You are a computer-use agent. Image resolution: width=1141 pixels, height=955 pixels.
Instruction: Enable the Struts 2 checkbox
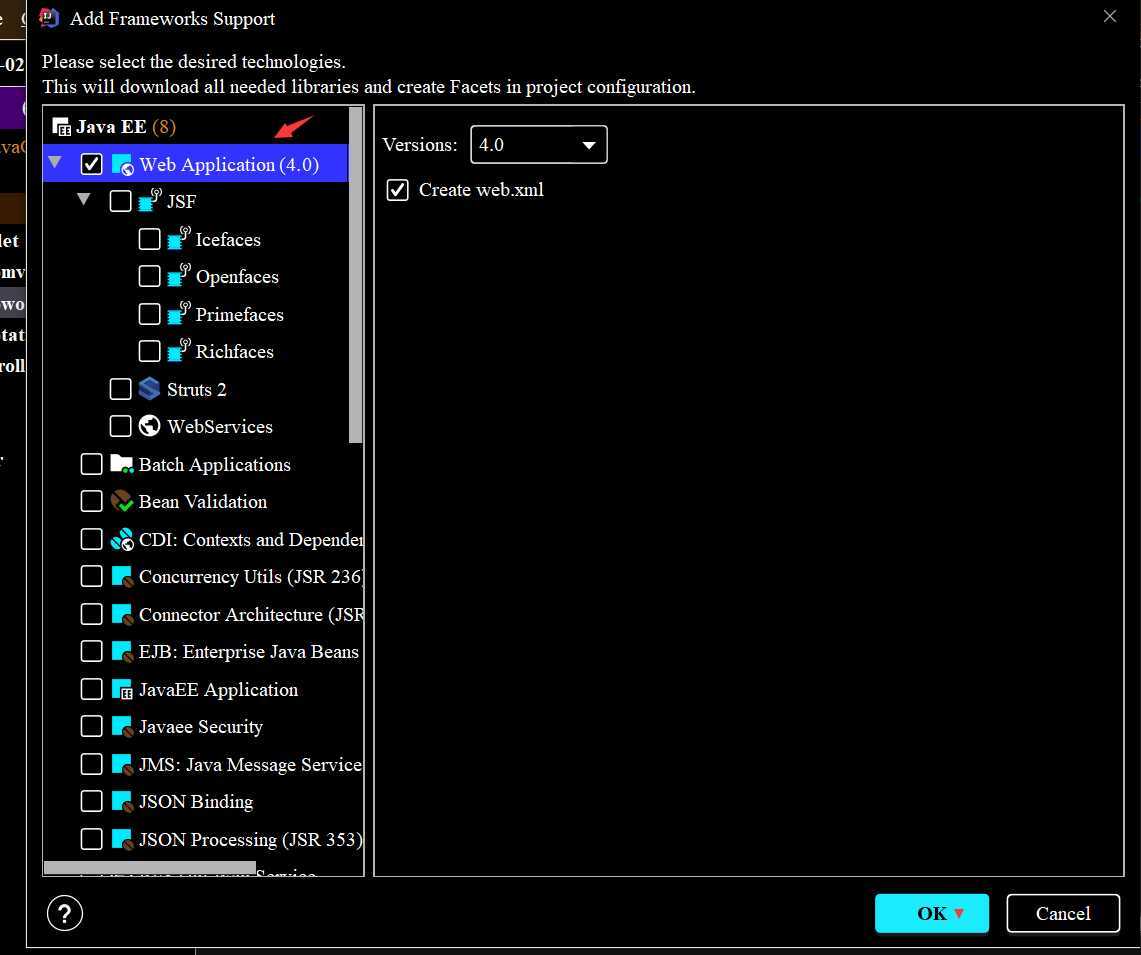(x=120, y=389)
